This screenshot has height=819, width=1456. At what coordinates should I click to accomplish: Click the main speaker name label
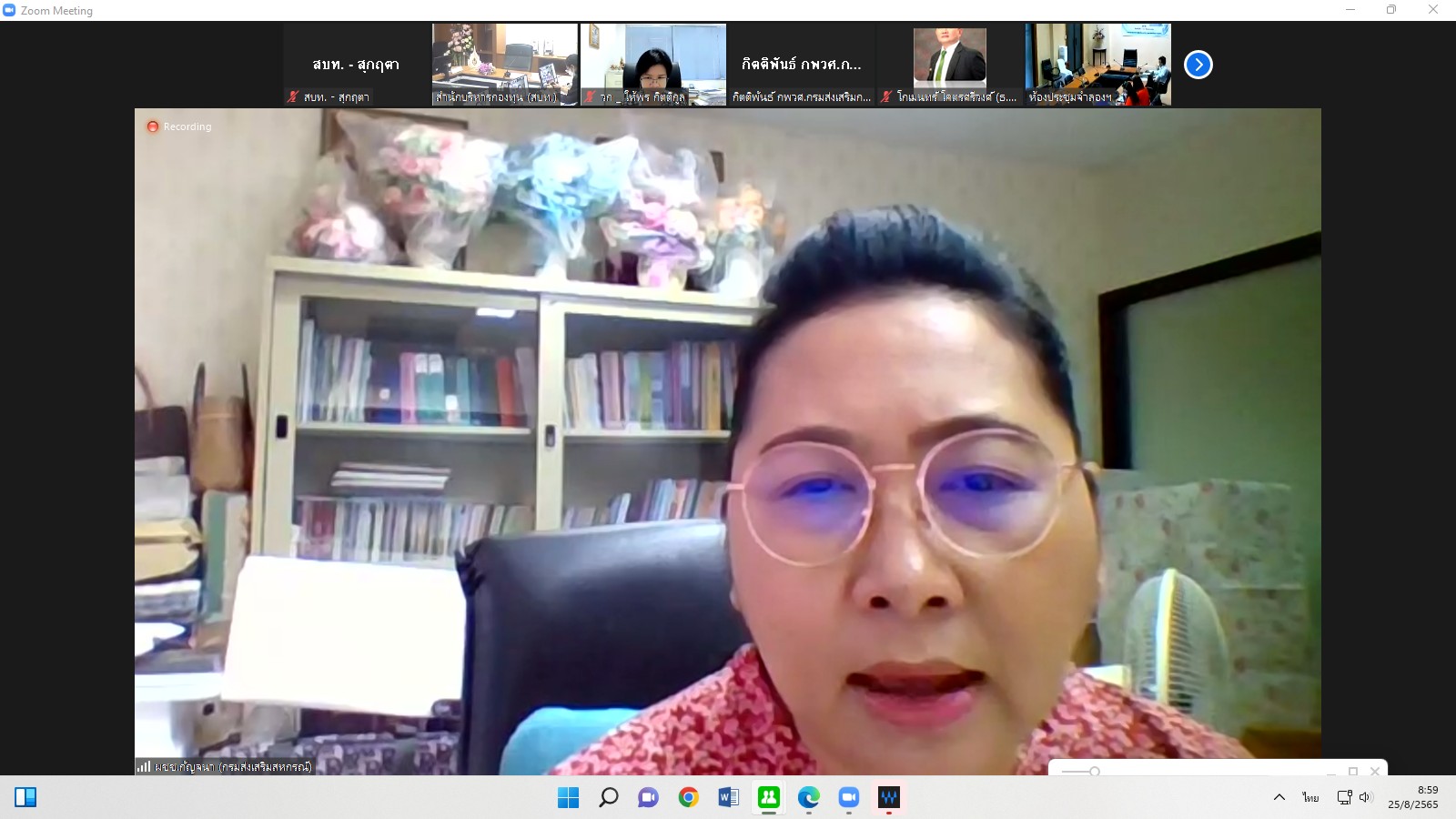[233, 767]
